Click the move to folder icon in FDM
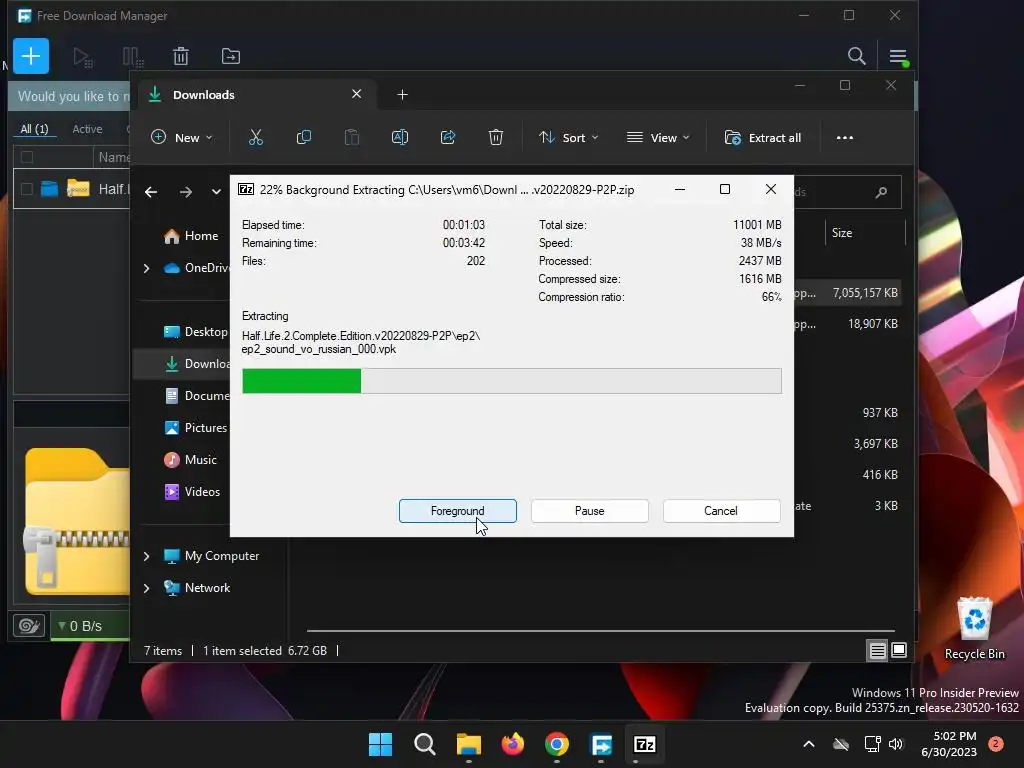The image size is (1024, 768). coord(231,56)
